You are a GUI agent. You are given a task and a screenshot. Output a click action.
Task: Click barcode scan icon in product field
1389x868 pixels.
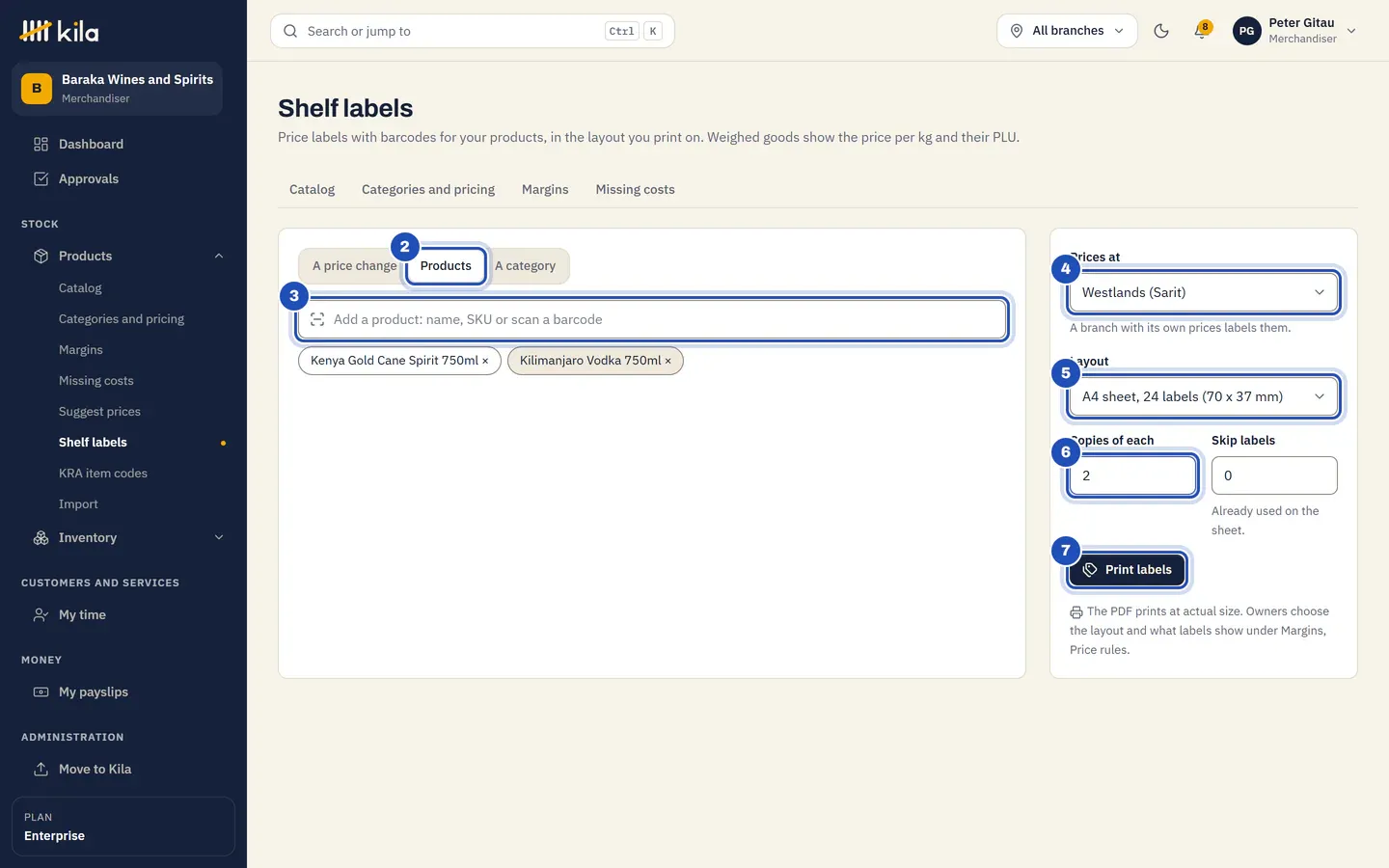click(317, 319)
